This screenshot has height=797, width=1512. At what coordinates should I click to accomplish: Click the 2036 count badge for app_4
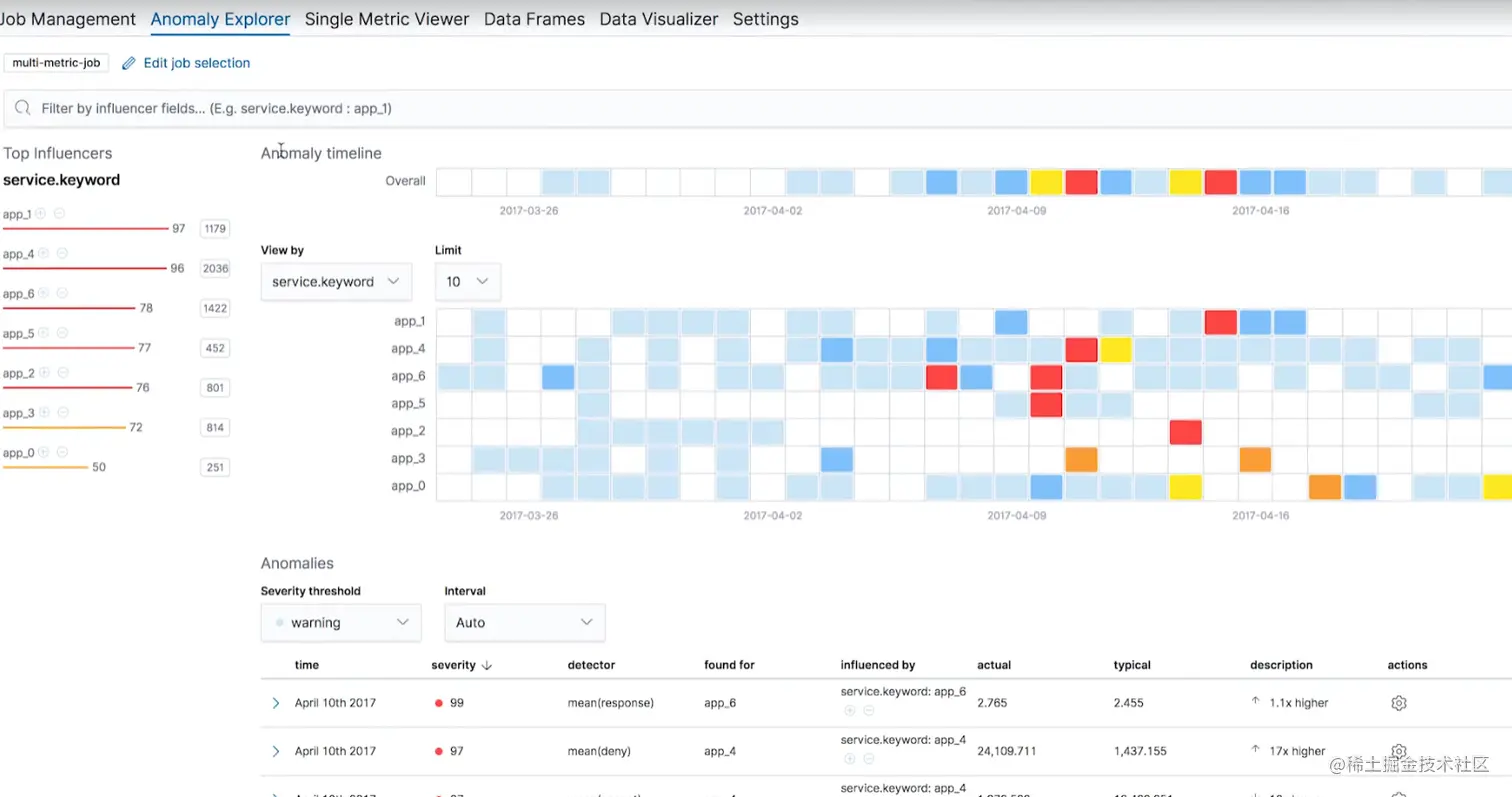(215, 268)
